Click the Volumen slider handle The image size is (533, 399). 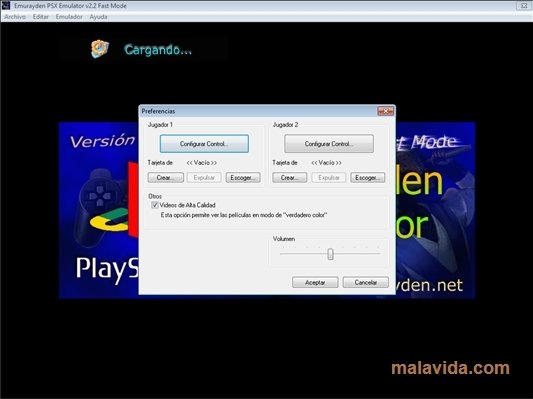tap(330, 254)
